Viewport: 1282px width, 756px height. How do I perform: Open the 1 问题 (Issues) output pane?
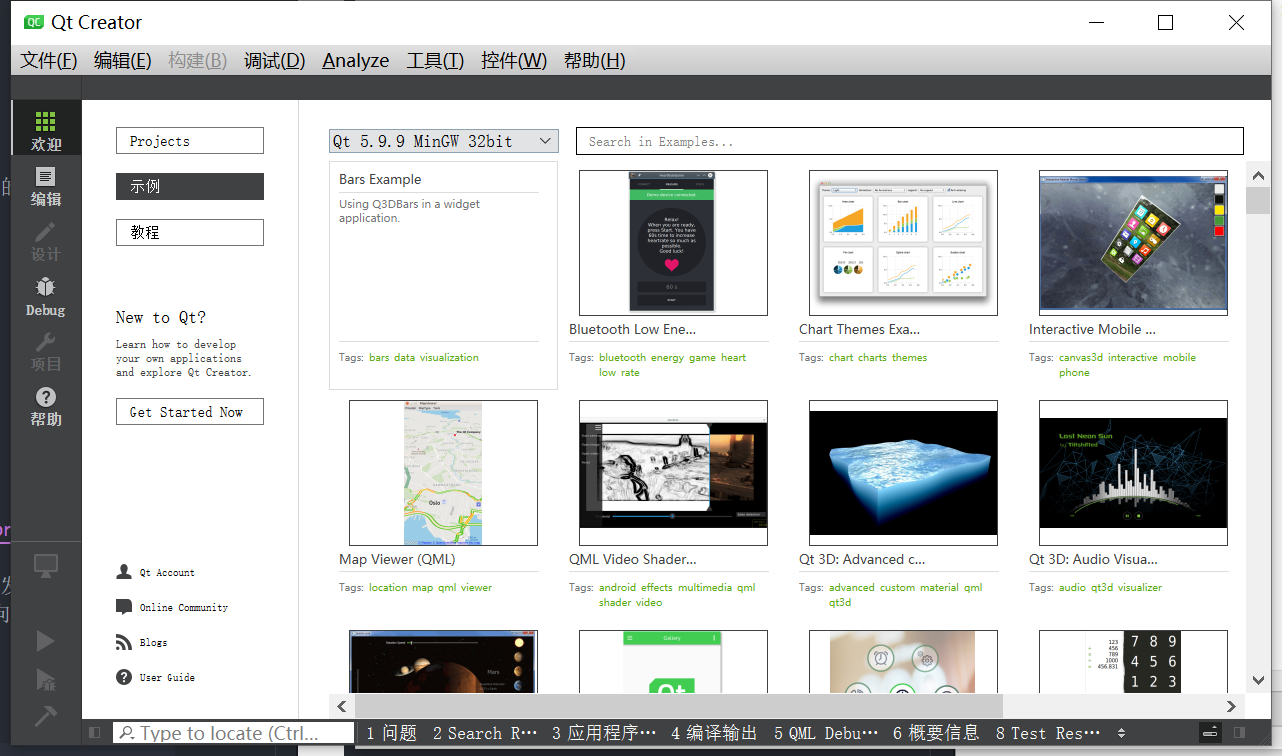coord(391,733)
